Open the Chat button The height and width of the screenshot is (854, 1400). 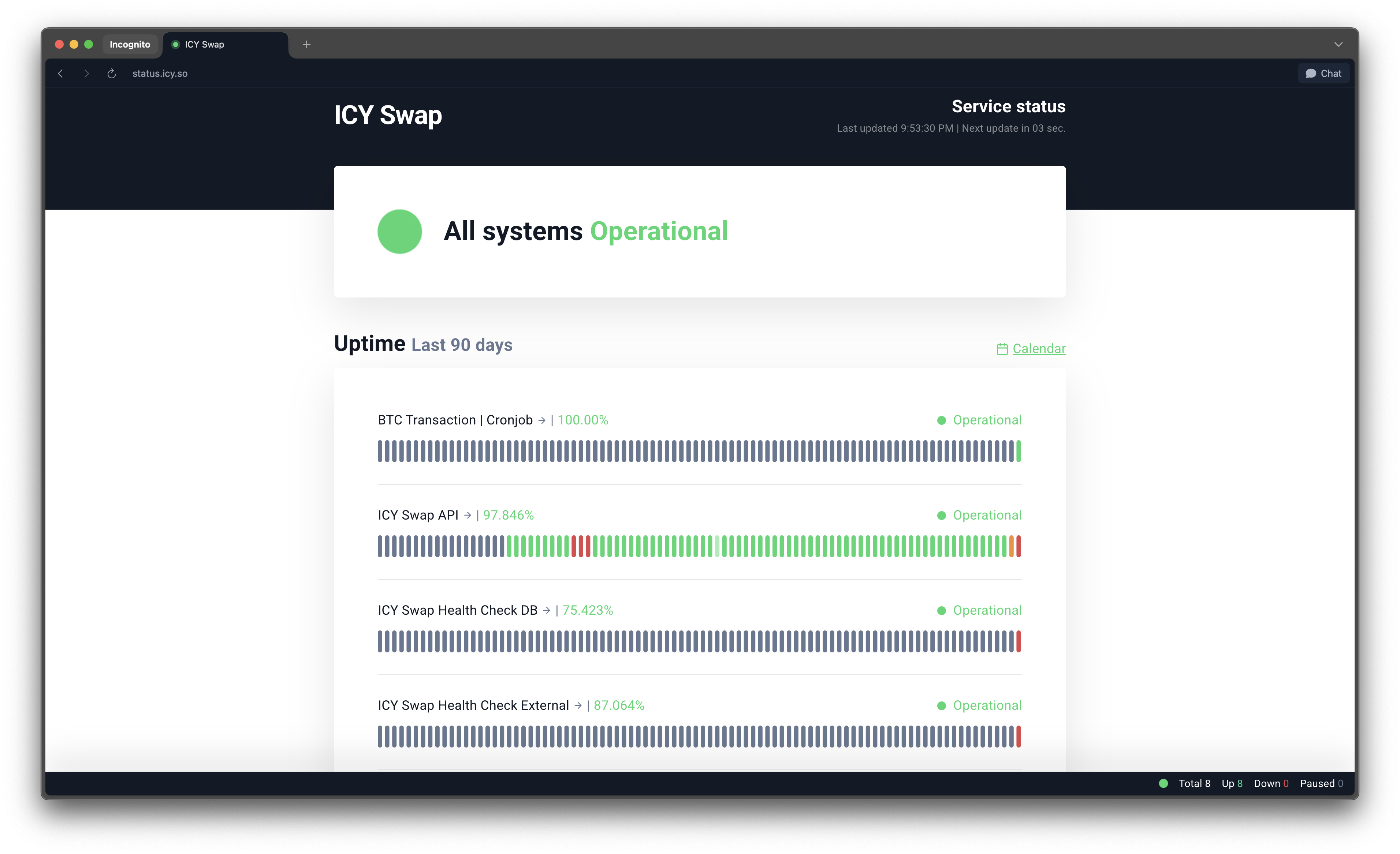[1323, 73]
